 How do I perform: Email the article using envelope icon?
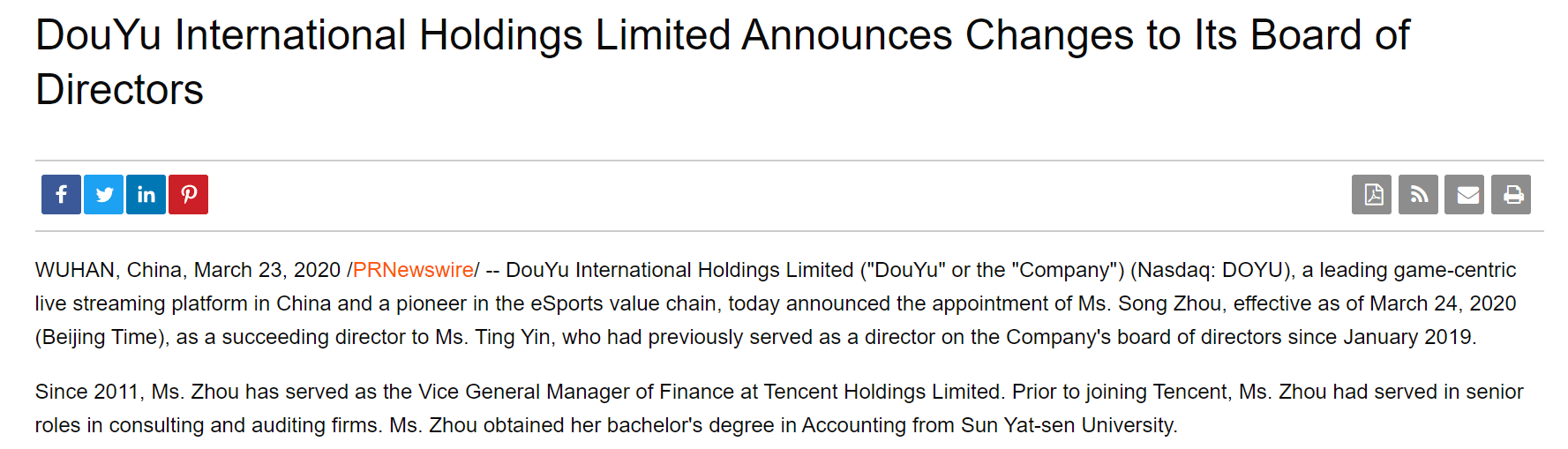(1465, 194)
